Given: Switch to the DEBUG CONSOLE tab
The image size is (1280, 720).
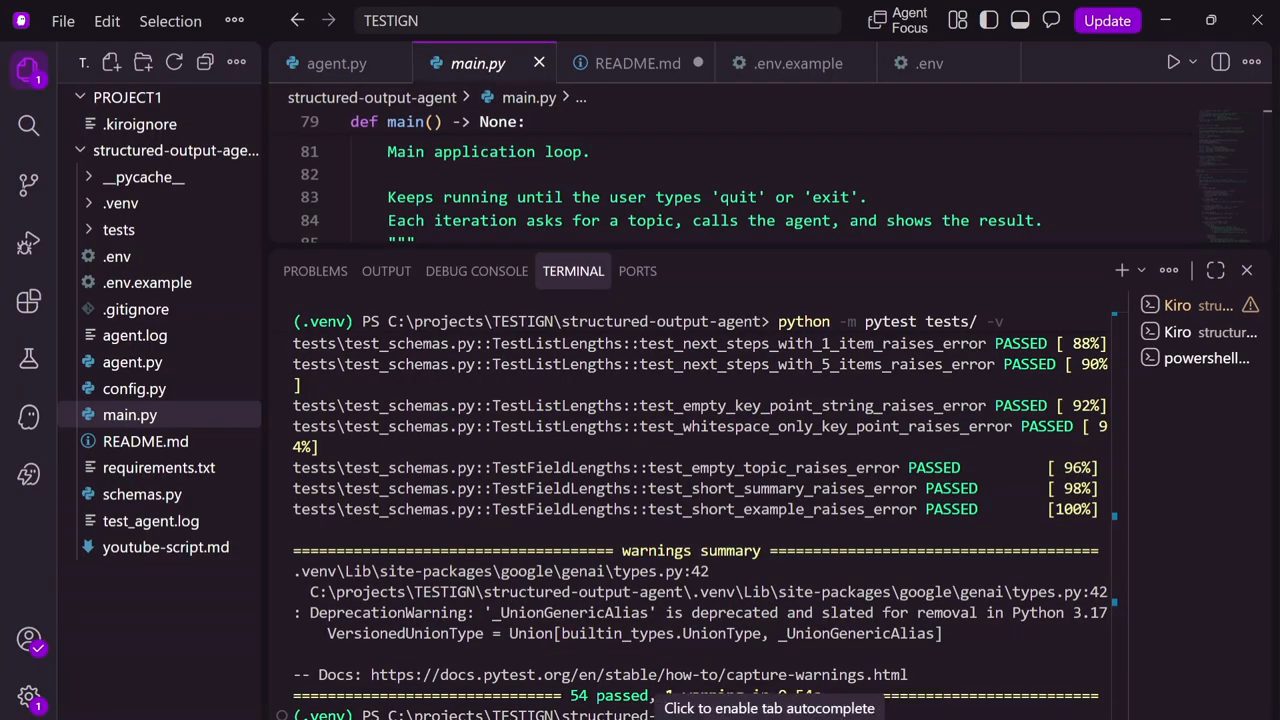Looking at the screenshot, I should click(476, 271).
